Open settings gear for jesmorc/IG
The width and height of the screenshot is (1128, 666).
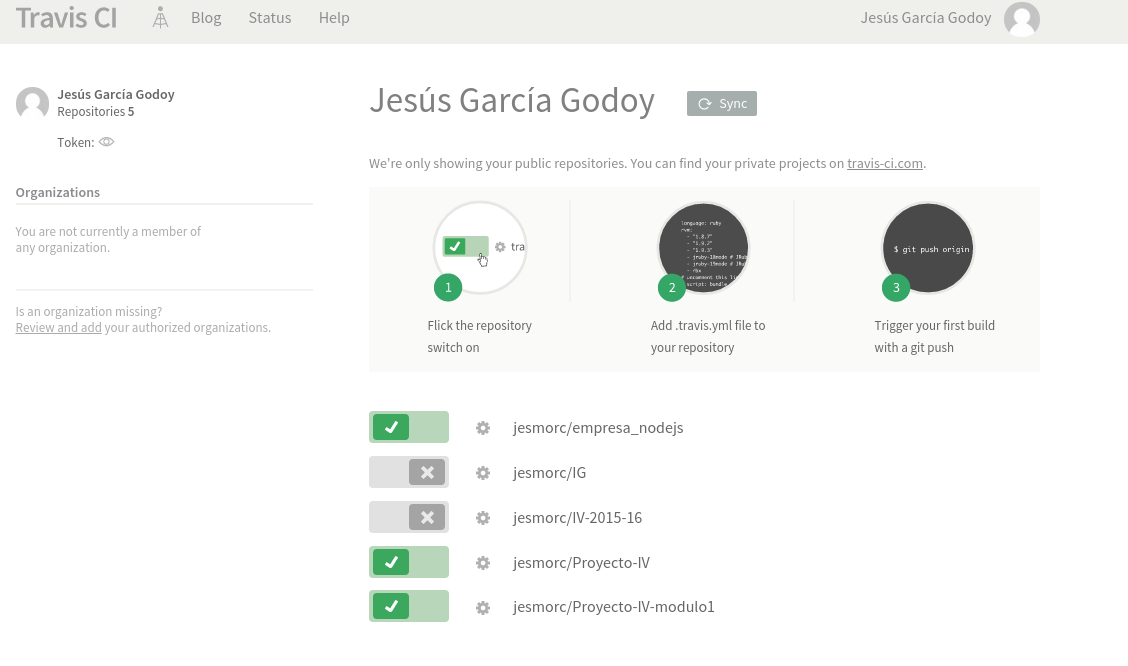pos(483,473)
